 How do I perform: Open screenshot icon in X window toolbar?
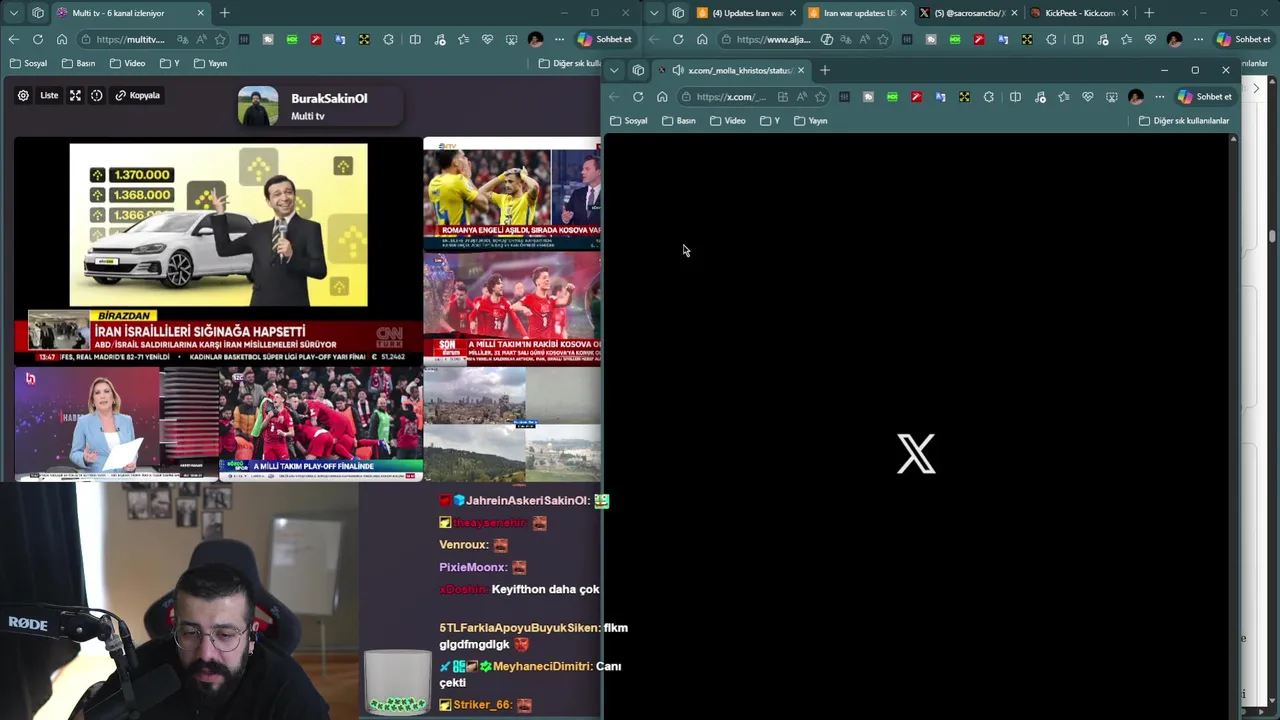tap(1111, 97)
